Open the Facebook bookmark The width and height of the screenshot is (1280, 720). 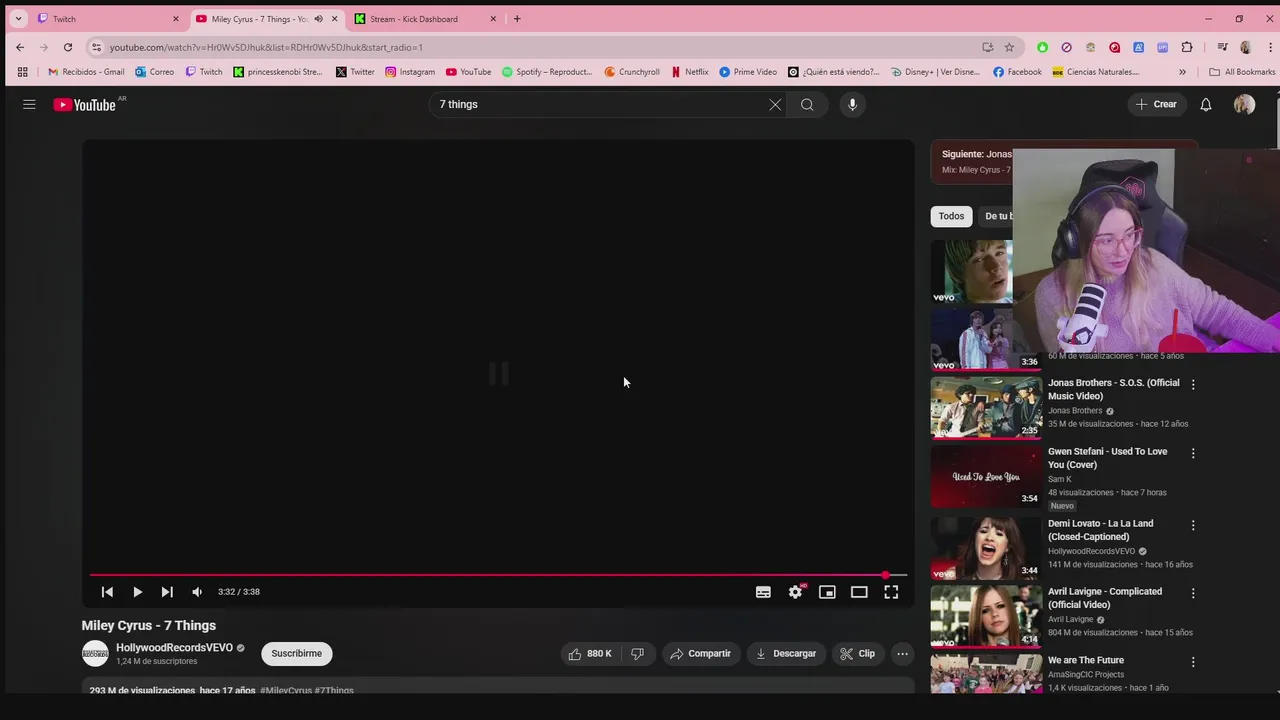tap(1017, 72)
